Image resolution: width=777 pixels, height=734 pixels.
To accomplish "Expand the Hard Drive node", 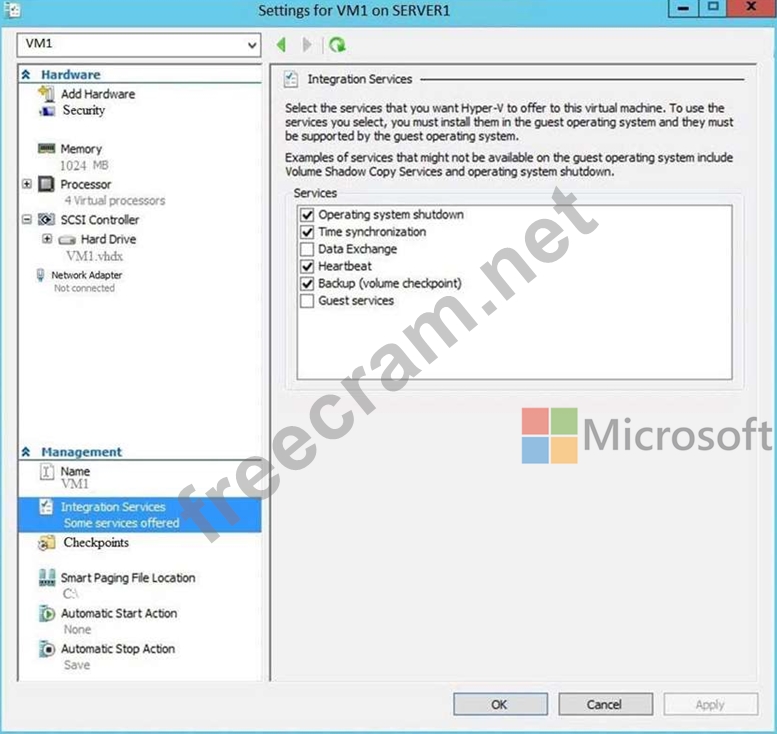I will point(47,239).
